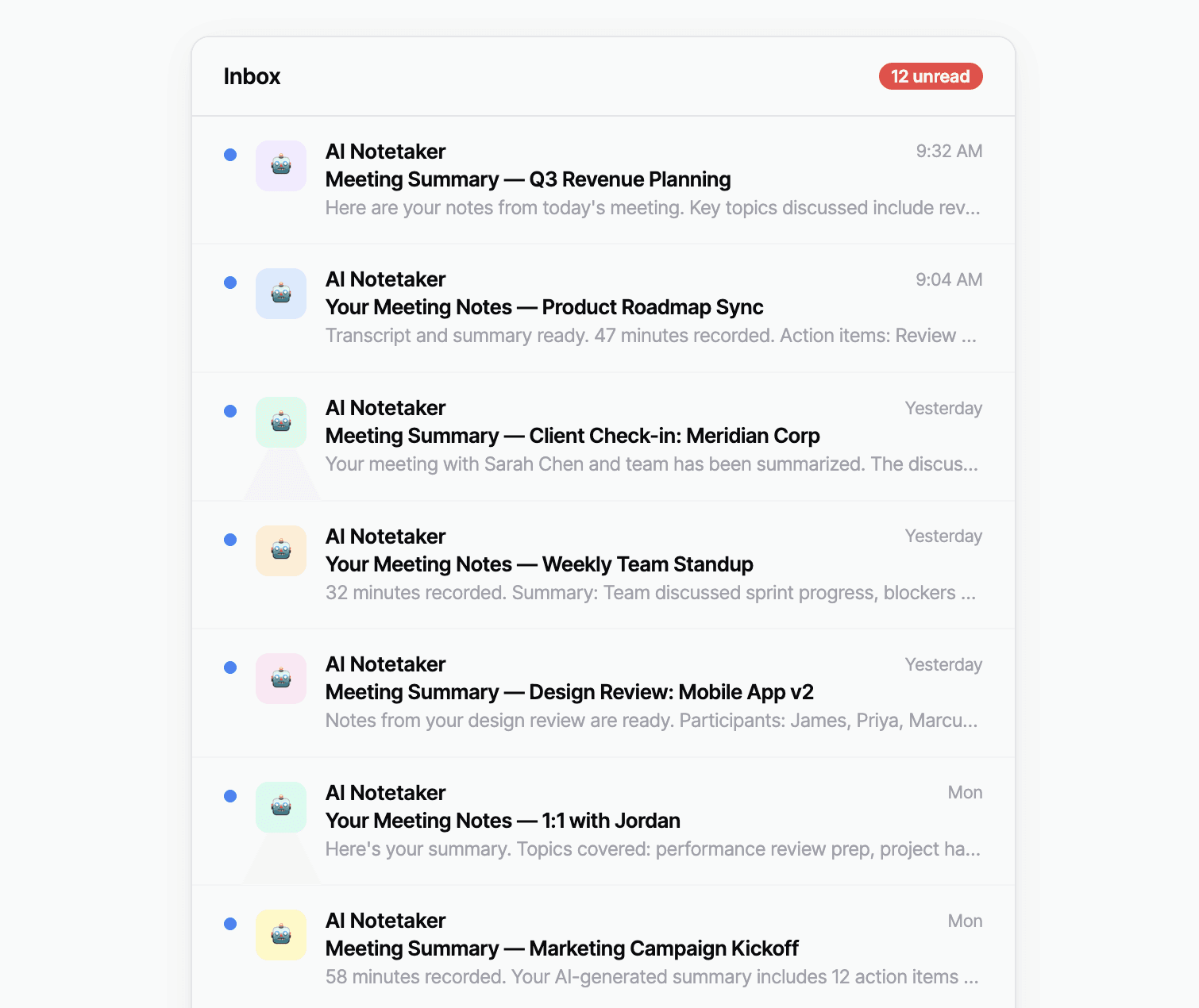Click AI Notetaker sender on Weekly Team Standup email
This screenshot has height=1008, width=1199.
[386, 537]
